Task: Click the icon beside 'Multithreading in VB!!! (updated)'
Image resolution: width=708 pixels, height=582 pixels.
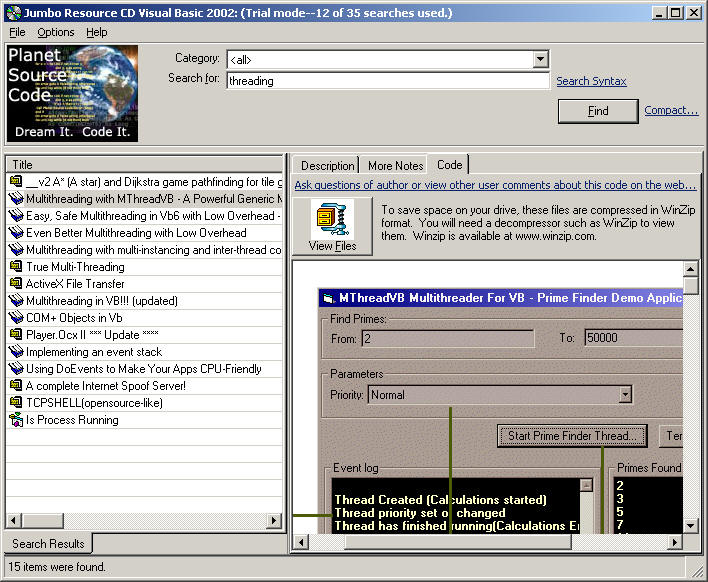Action: point(16,301)
